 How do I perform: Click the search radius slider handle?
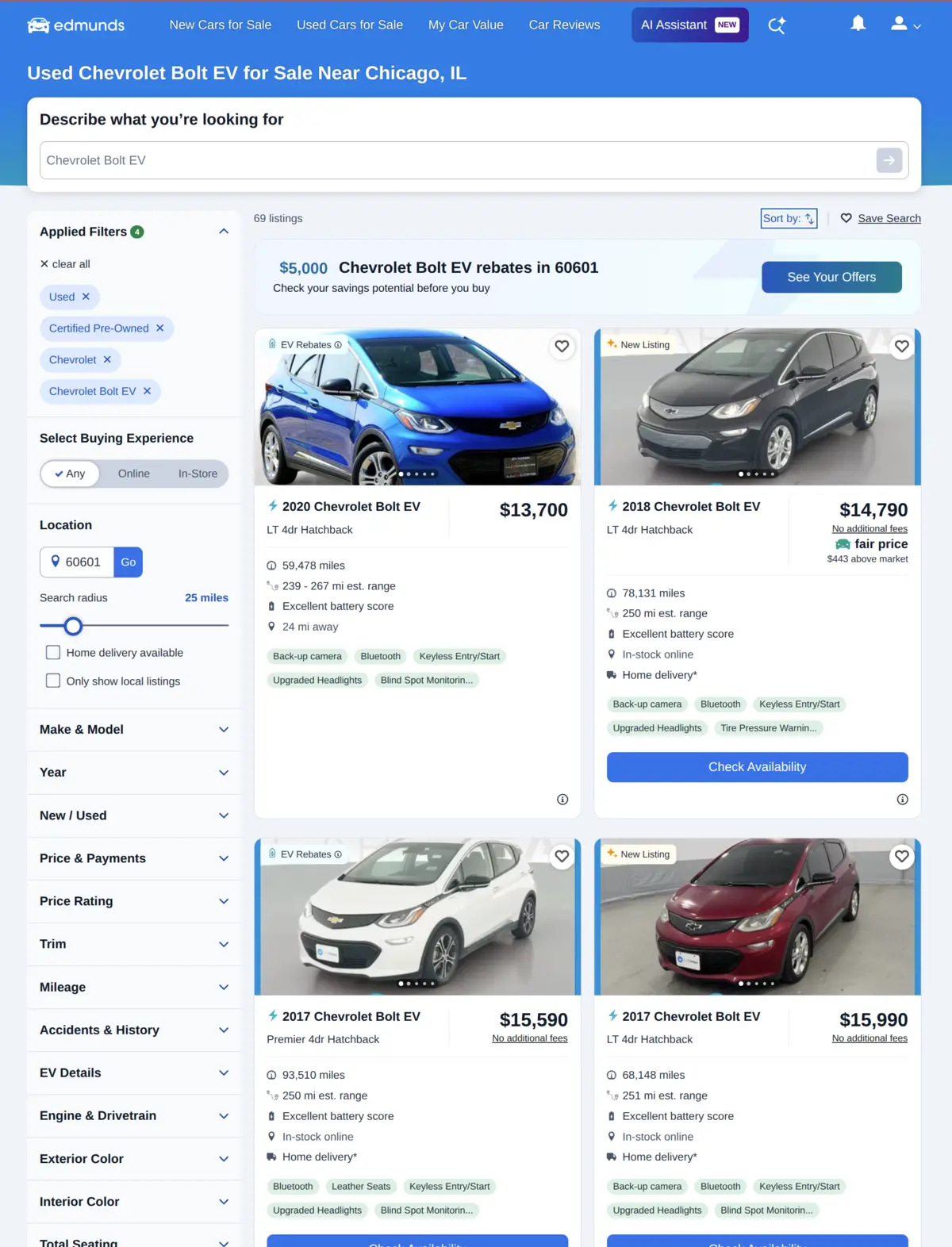(x=73, y=627)
